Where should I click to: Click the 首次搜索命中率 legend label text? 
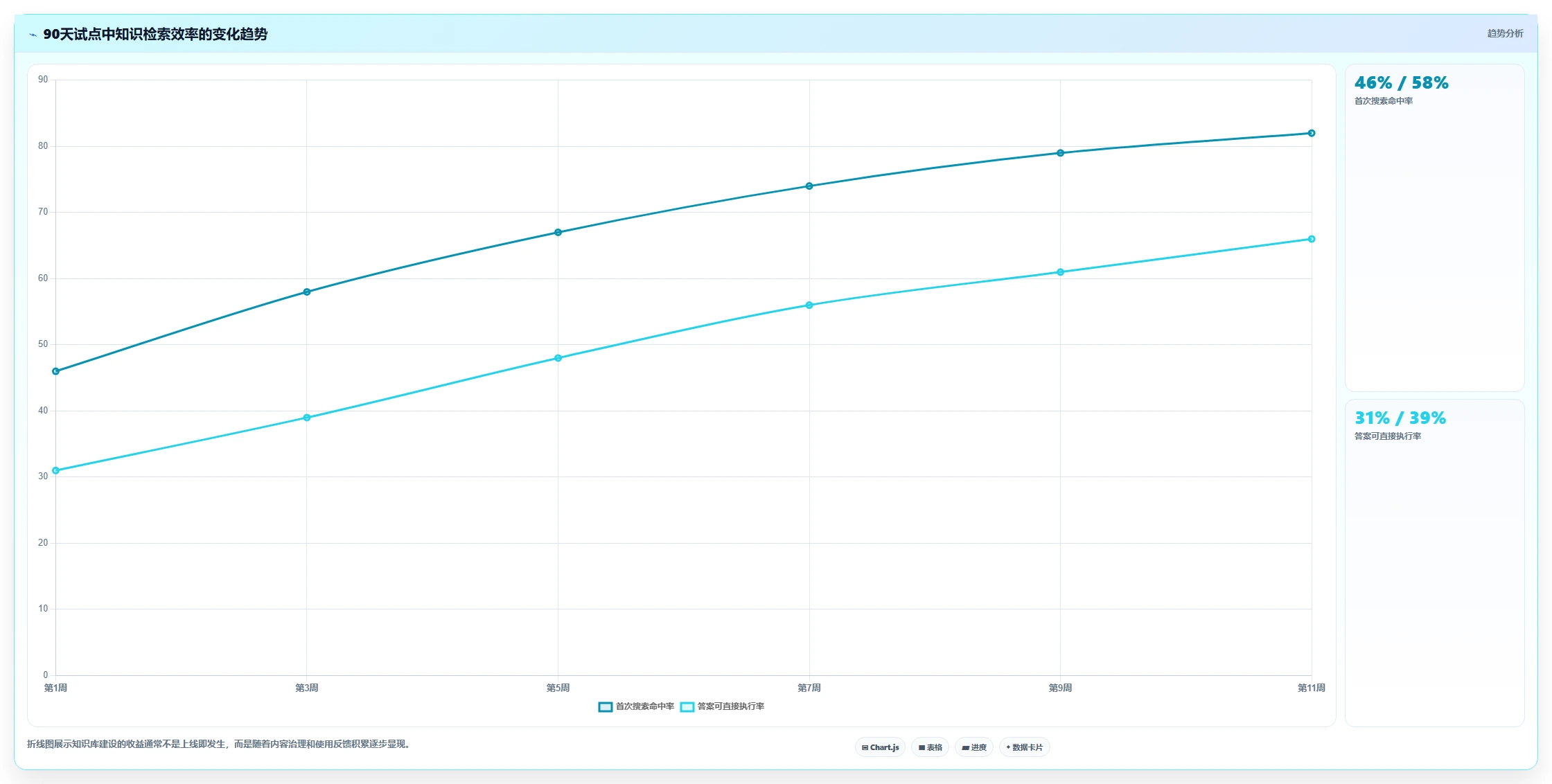pyautogui.click(x=644, y=706)
